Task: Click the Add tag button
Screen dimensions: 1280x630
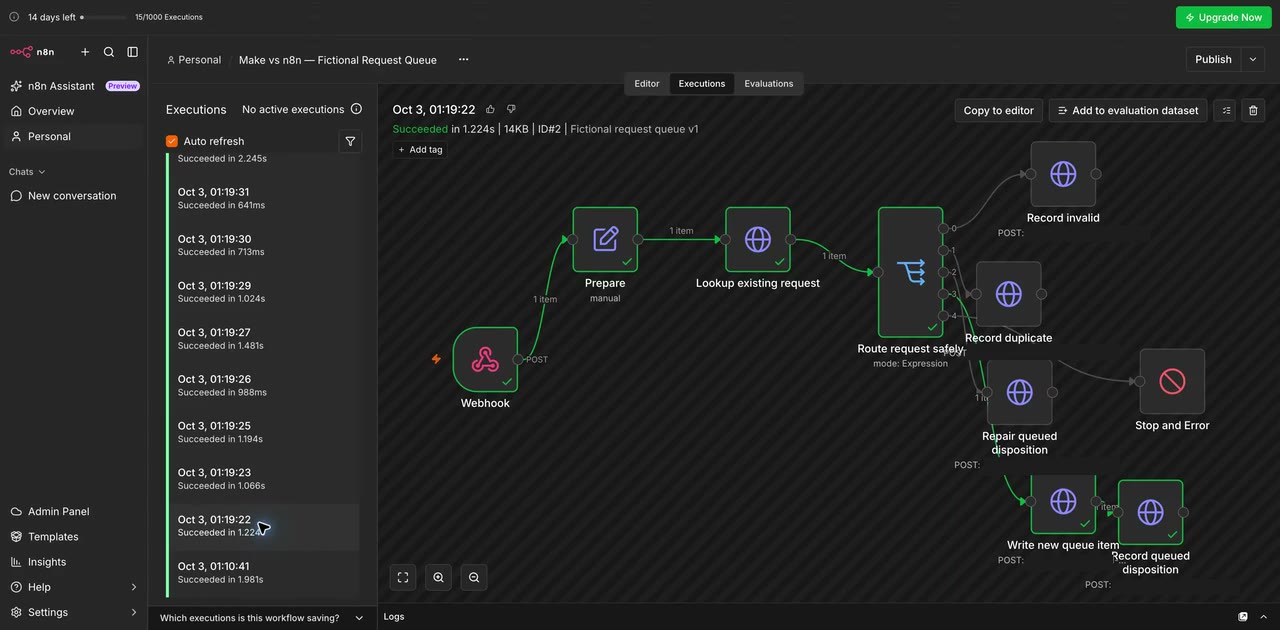Action: (420, 150)
